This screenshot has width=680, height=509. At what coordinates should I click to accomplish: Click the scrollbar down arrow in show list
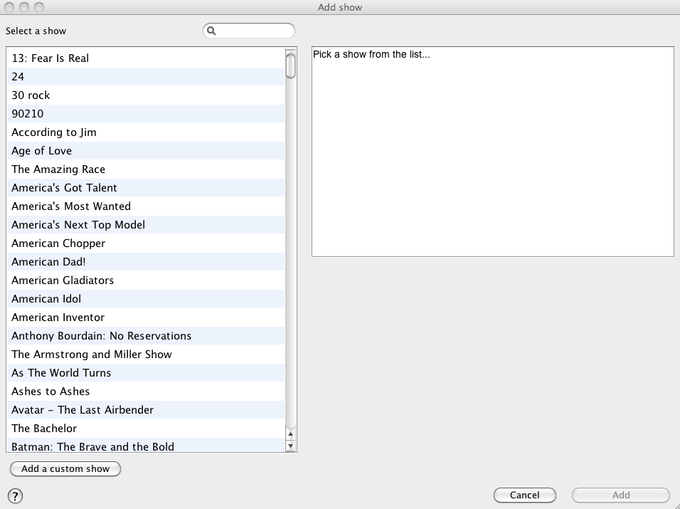(291, 445)
